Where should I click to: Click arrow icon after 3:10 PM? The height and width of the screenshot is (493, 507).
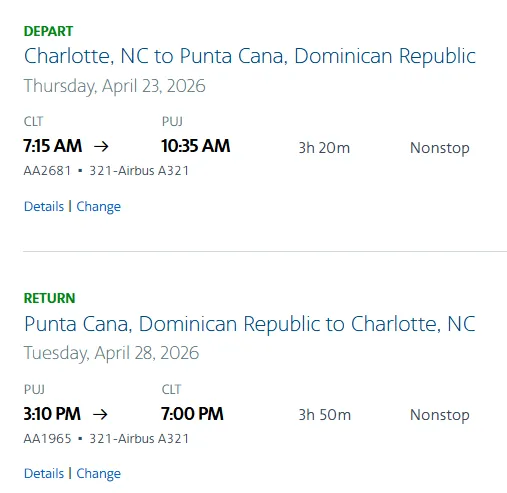coord(100,414)
